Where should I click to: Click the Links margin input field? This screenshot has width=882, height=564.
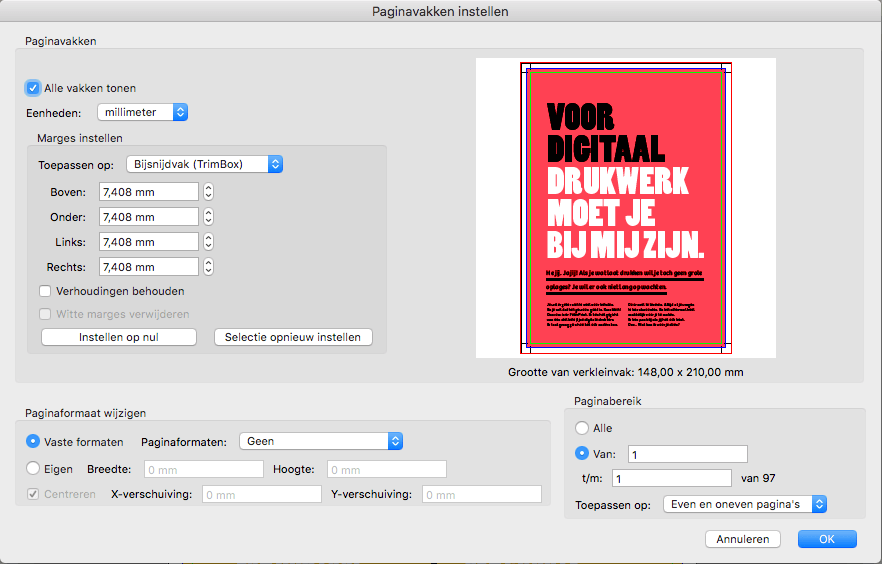tap(149, 242)
